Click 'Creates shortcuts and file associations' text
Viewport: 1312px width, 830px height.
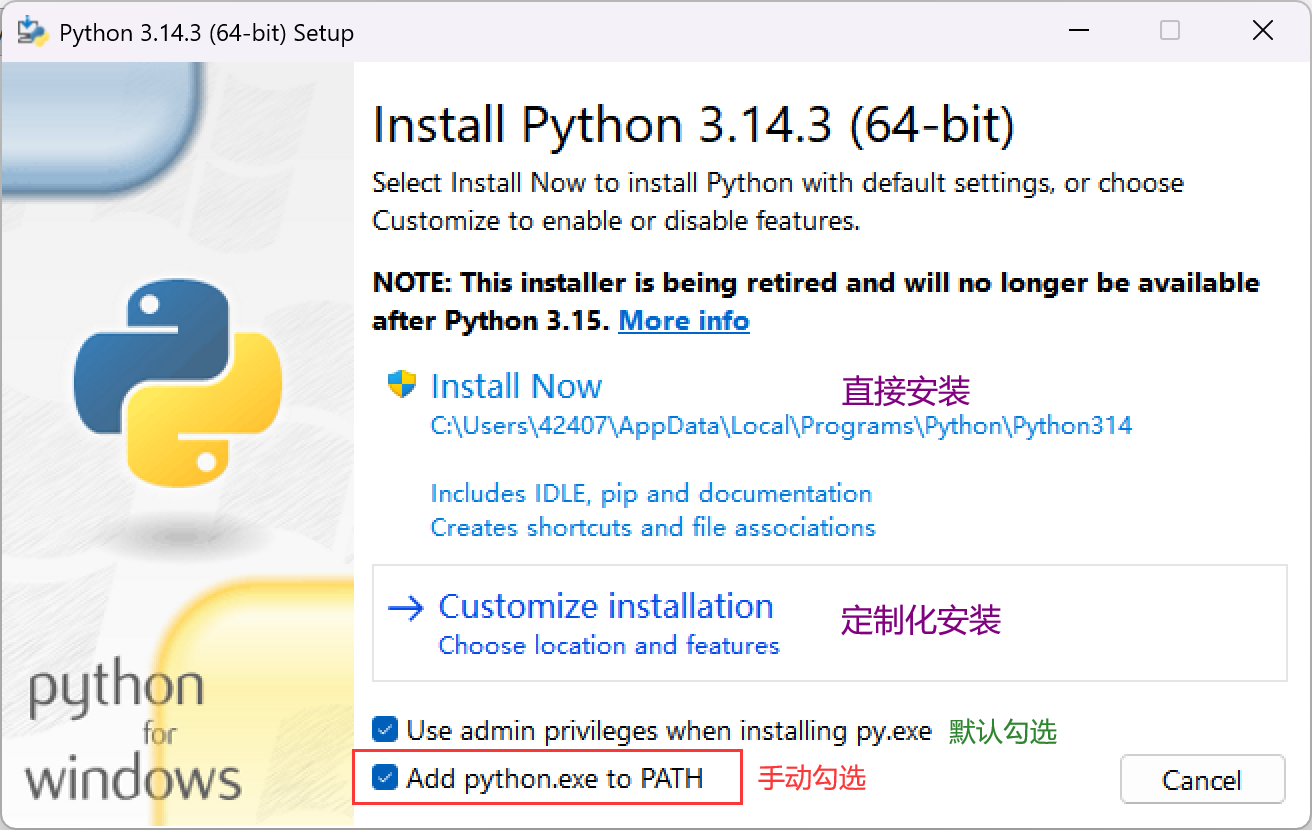coord(653,527)
